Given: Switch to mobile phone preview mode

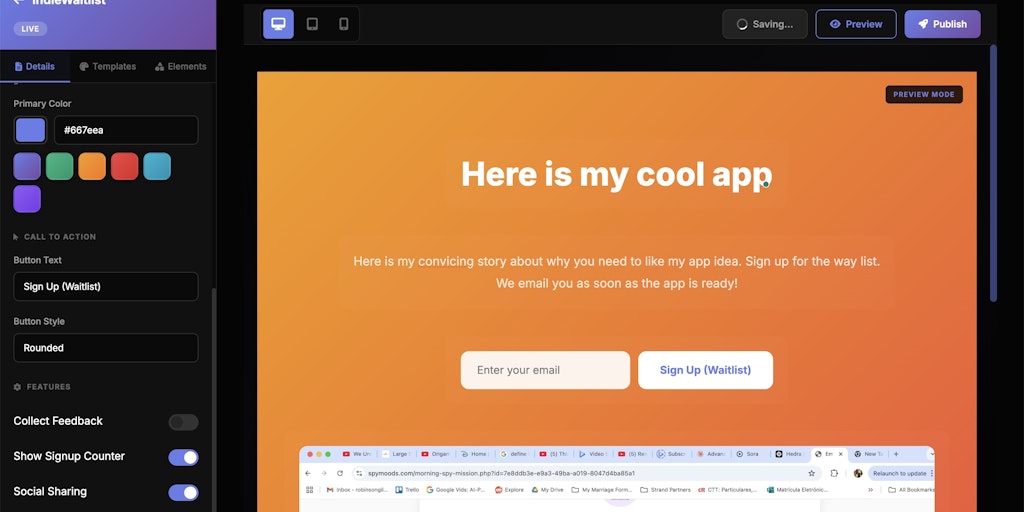Looking at the screenshot, I should pyautogui.click(x=343, y=24).
